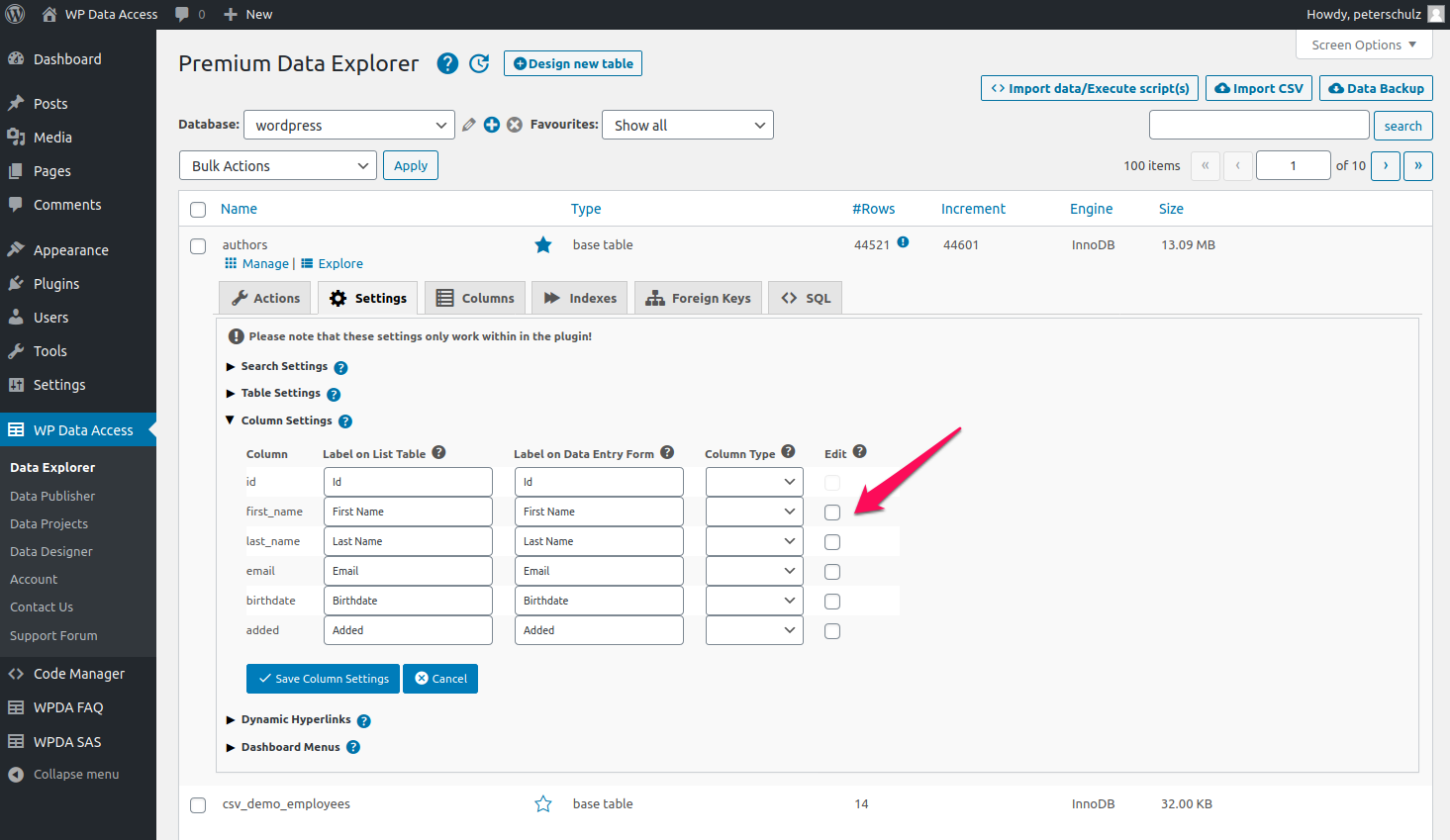The height and width of the screenshot is (840, 1450).
Task: Enable Edit checkbox for added column
Action: (x=832, y=631)
